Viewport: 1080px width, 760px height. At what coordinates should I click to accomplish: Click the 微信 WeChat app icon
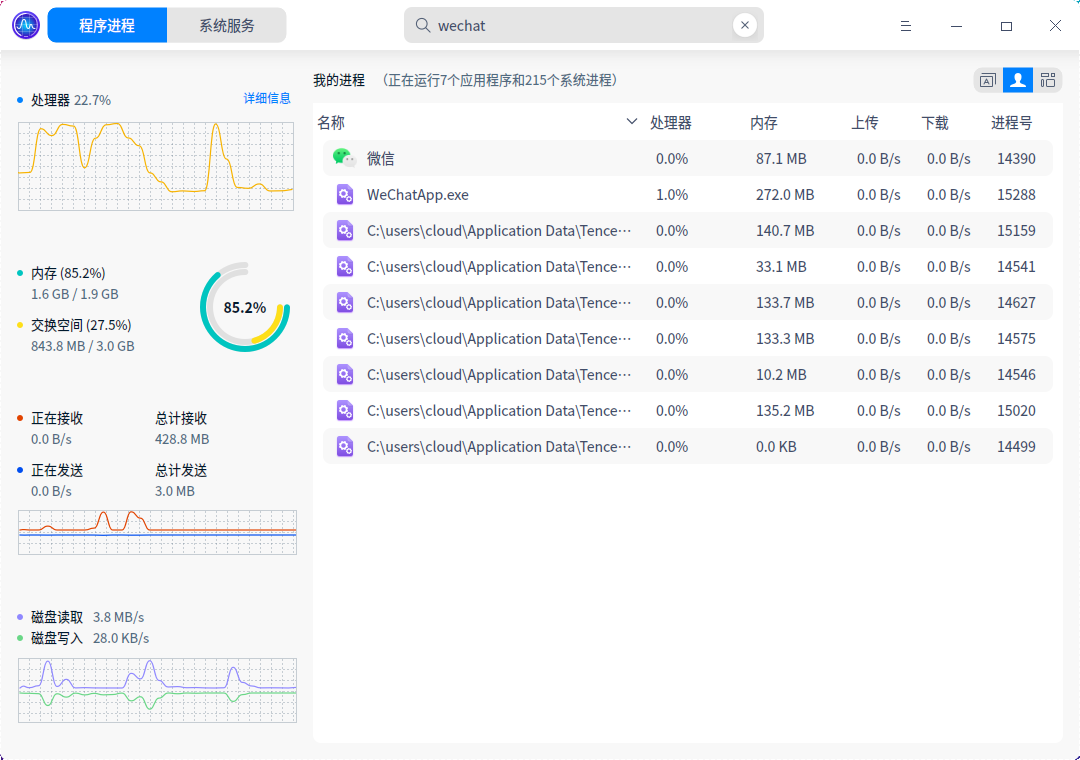click(345, 158)
